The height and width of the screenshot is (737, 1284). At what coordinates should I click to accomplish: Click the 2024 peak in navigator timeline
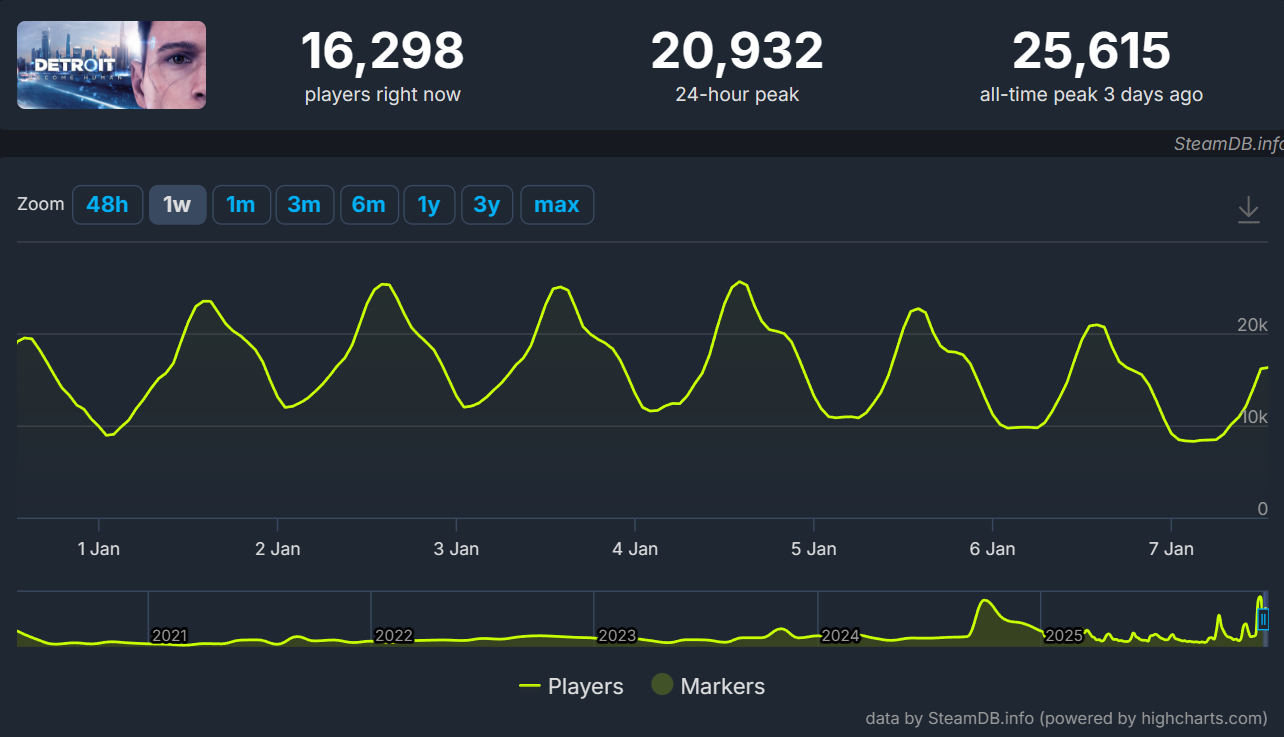(985, 601)
